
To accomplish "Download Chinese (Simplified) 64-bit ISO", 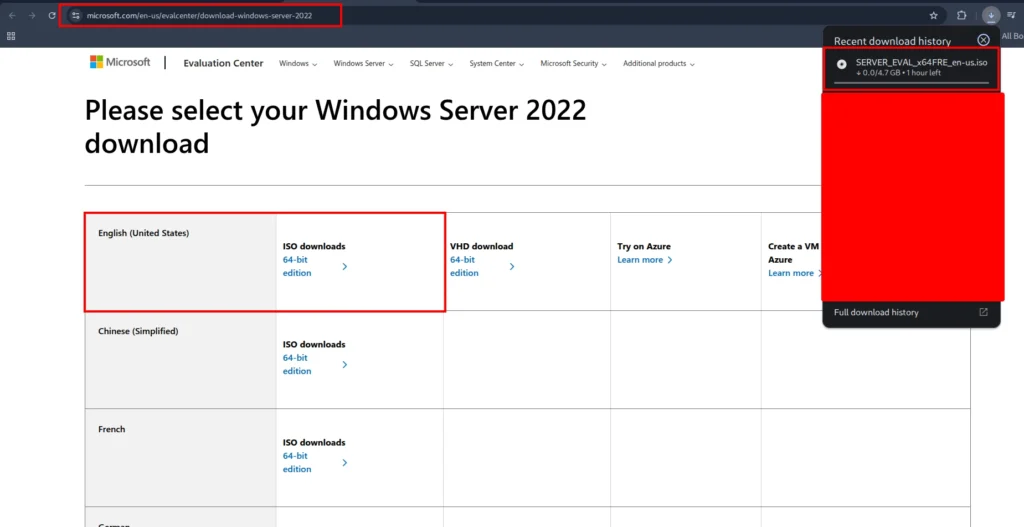I will click(315, 364).
